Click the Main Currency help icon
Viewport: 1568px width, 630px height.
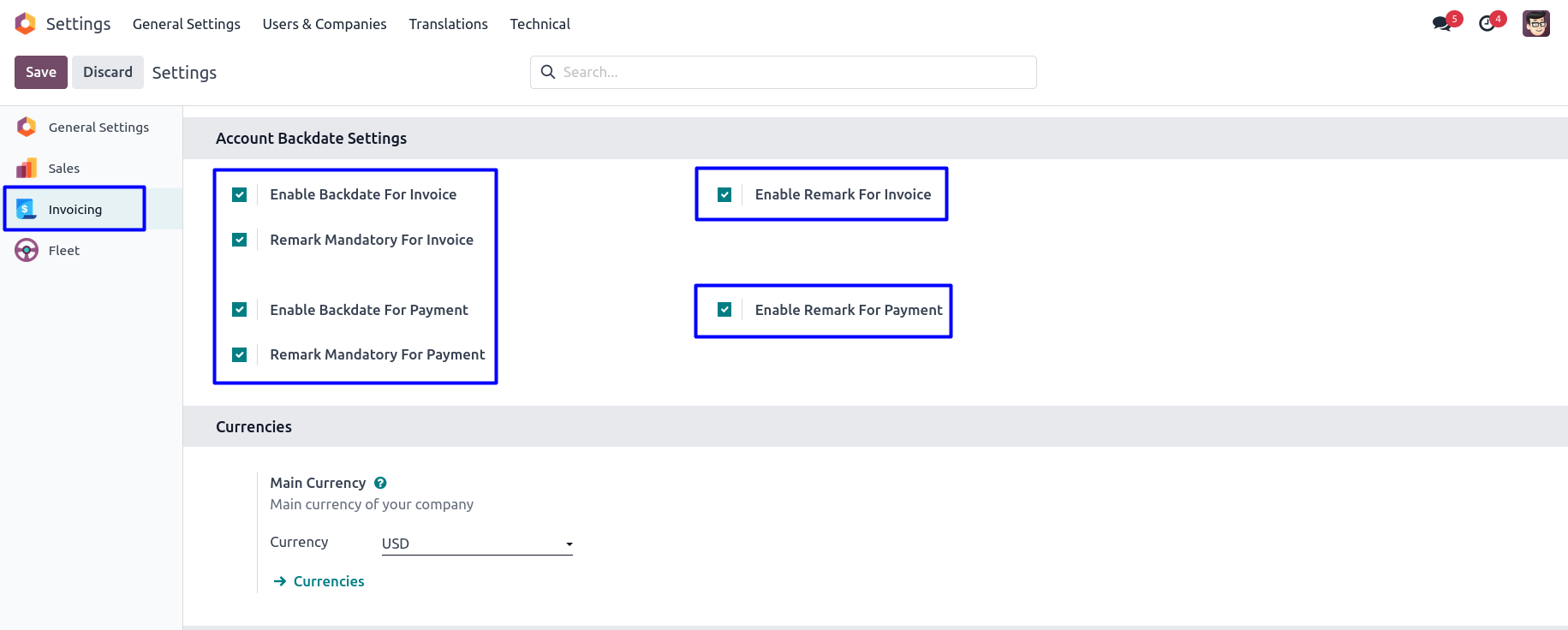[380, 483]
